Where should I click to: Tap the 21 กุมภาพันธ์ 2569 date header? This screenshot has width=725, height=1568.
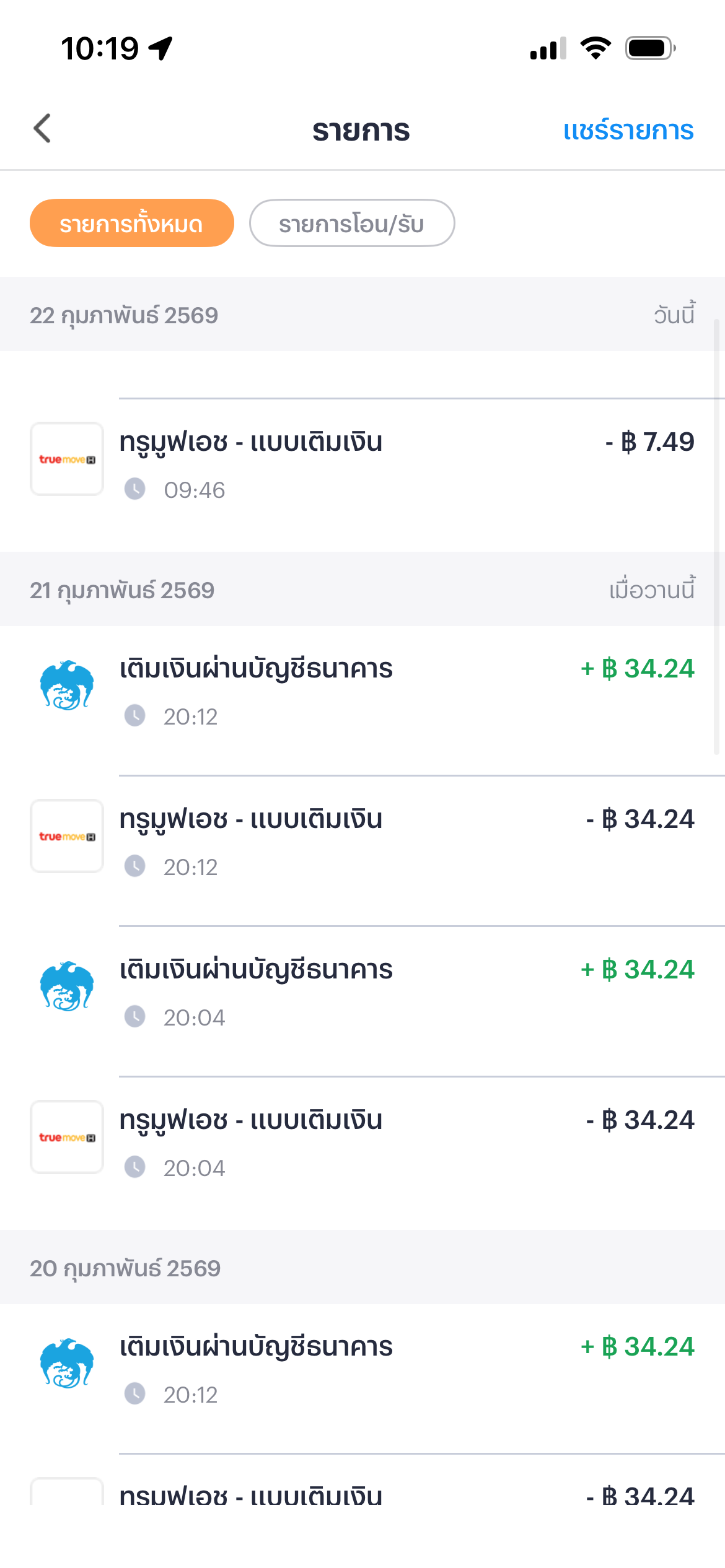[x=122, y=590]
